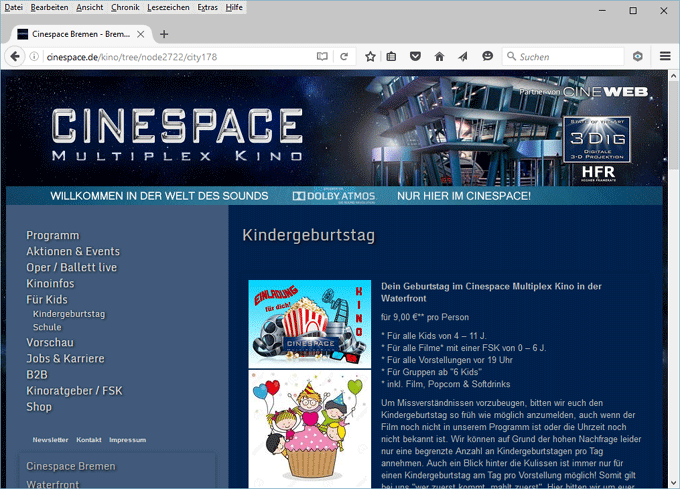
Task: Open Shop in sidebar
Action: click(x=39, y=407)
